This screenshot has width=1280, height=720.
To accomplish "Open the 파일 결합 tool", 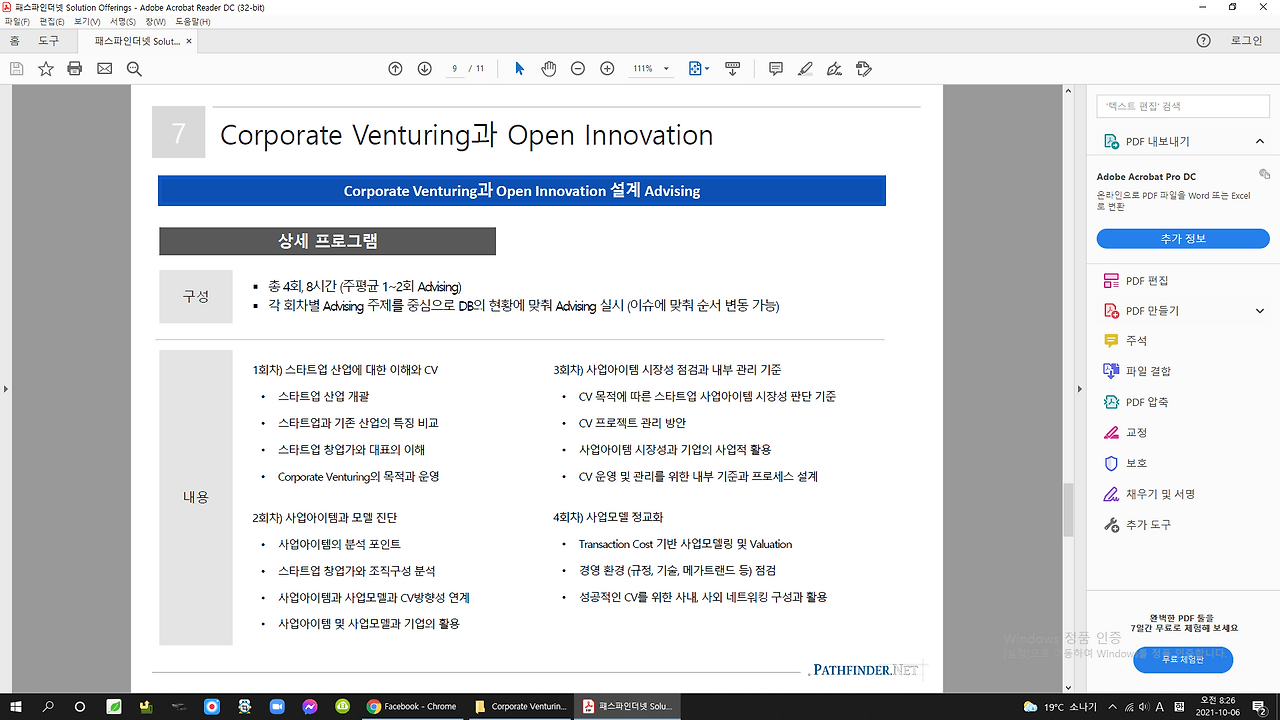I will (x=1137, y=371).
